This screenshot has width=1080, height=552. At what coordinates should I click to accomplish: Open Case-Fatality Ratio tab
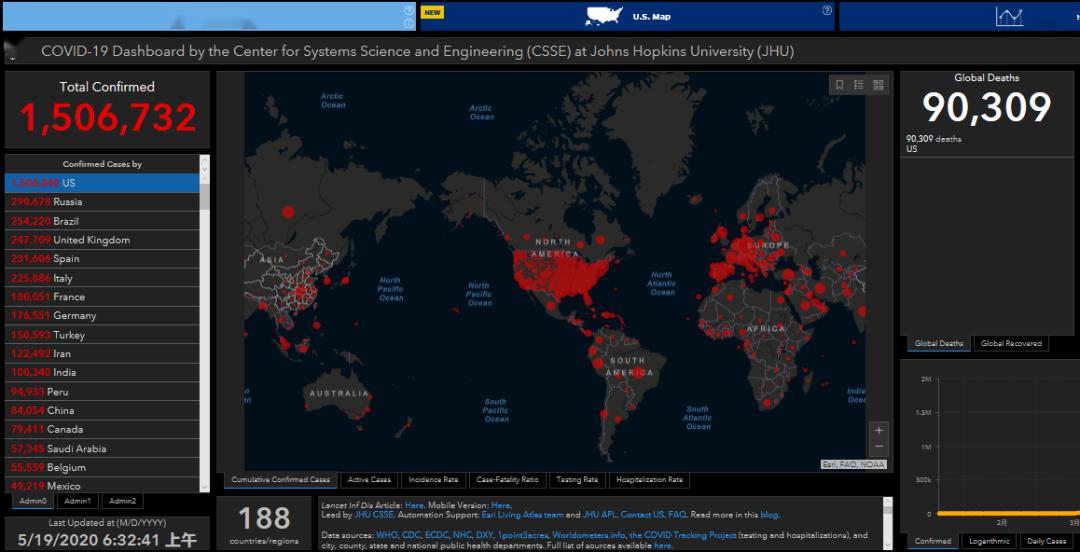pyautogui.click(x=507, y=480)
